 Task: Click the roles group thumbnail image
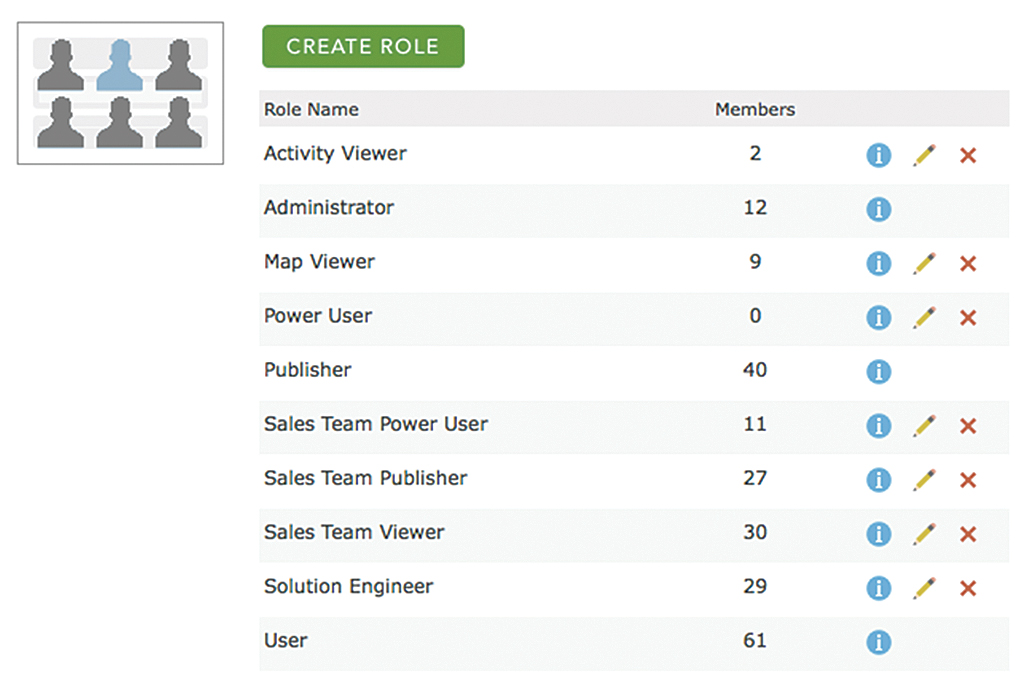click(120, 93)
